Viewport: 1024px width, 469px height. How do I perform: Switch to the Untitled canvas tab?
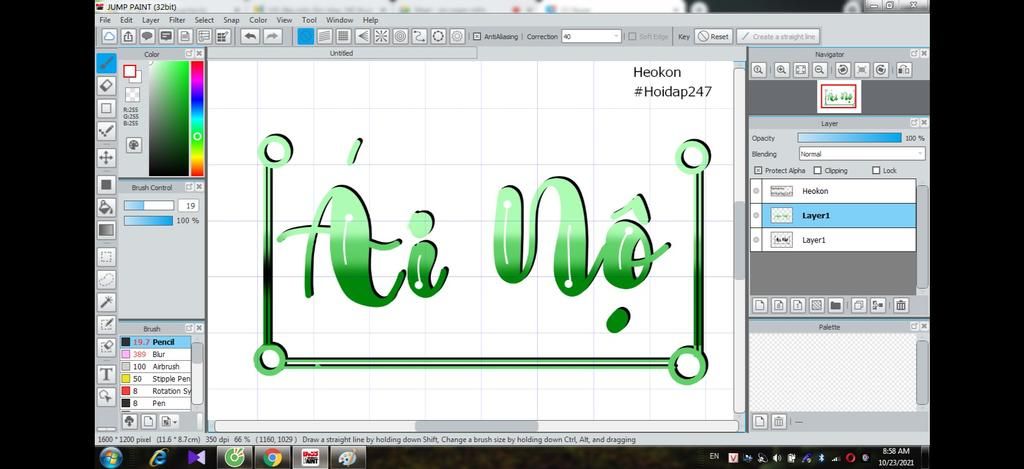coord(342,53)
